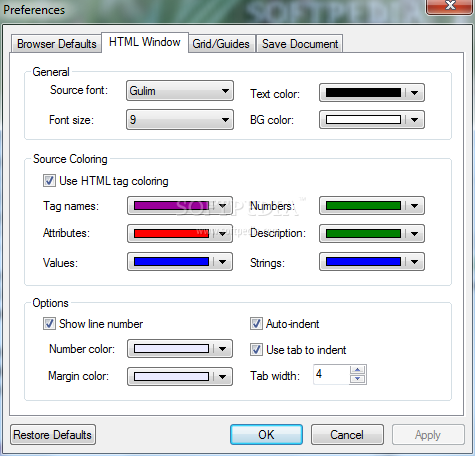This screenshot has width=475, height=456.
Task: Select the HTML Window tab
Action: 145,42
